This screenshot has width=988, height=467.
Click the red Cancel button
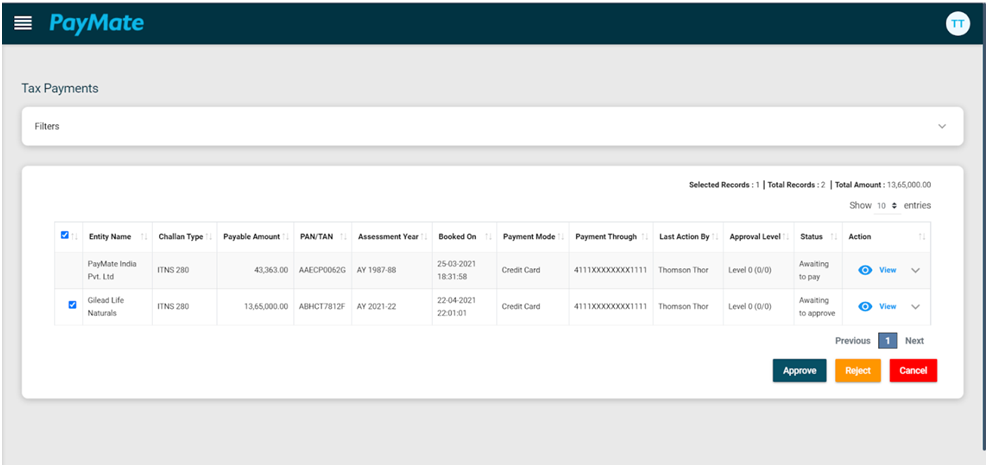coord(913,371)
